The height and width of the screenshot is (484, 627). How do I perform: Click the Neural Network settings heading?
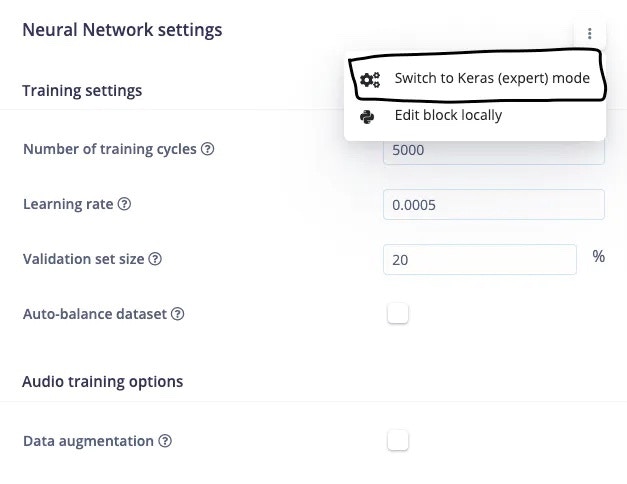122,30
